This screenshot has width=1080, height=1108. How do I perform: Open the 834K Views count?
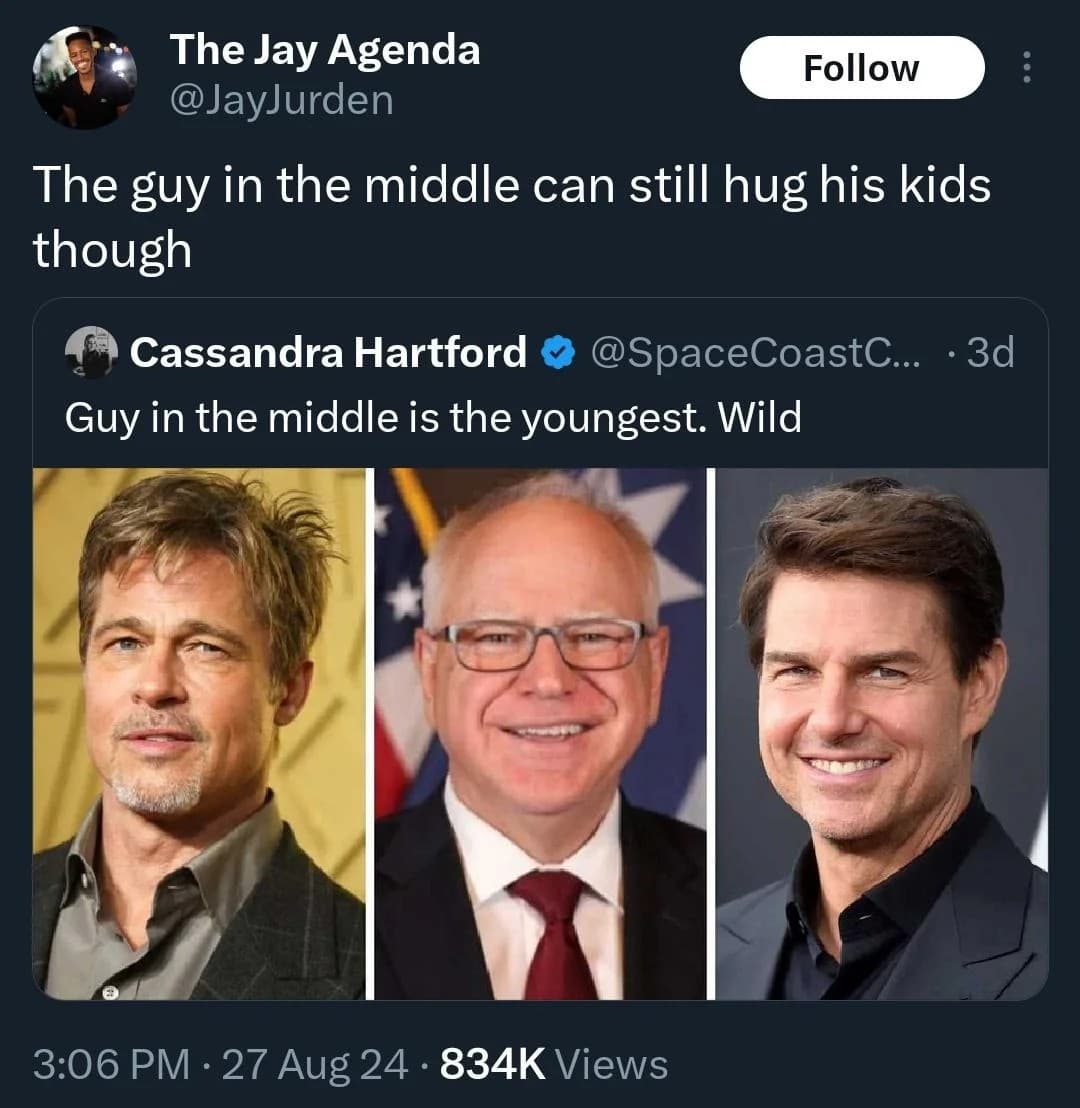click(553, 1063)
